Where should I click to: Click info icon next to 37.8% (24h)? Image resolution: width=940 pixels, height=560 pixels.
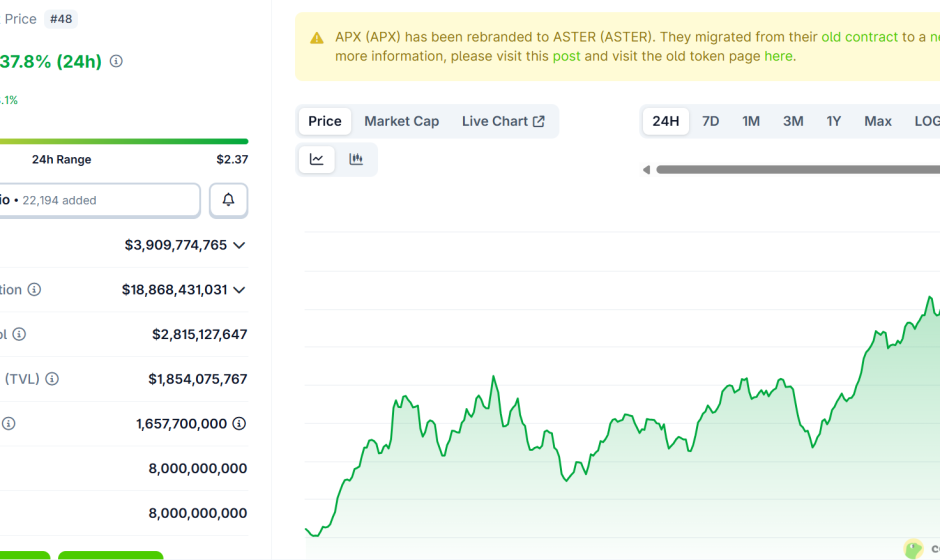116,61
